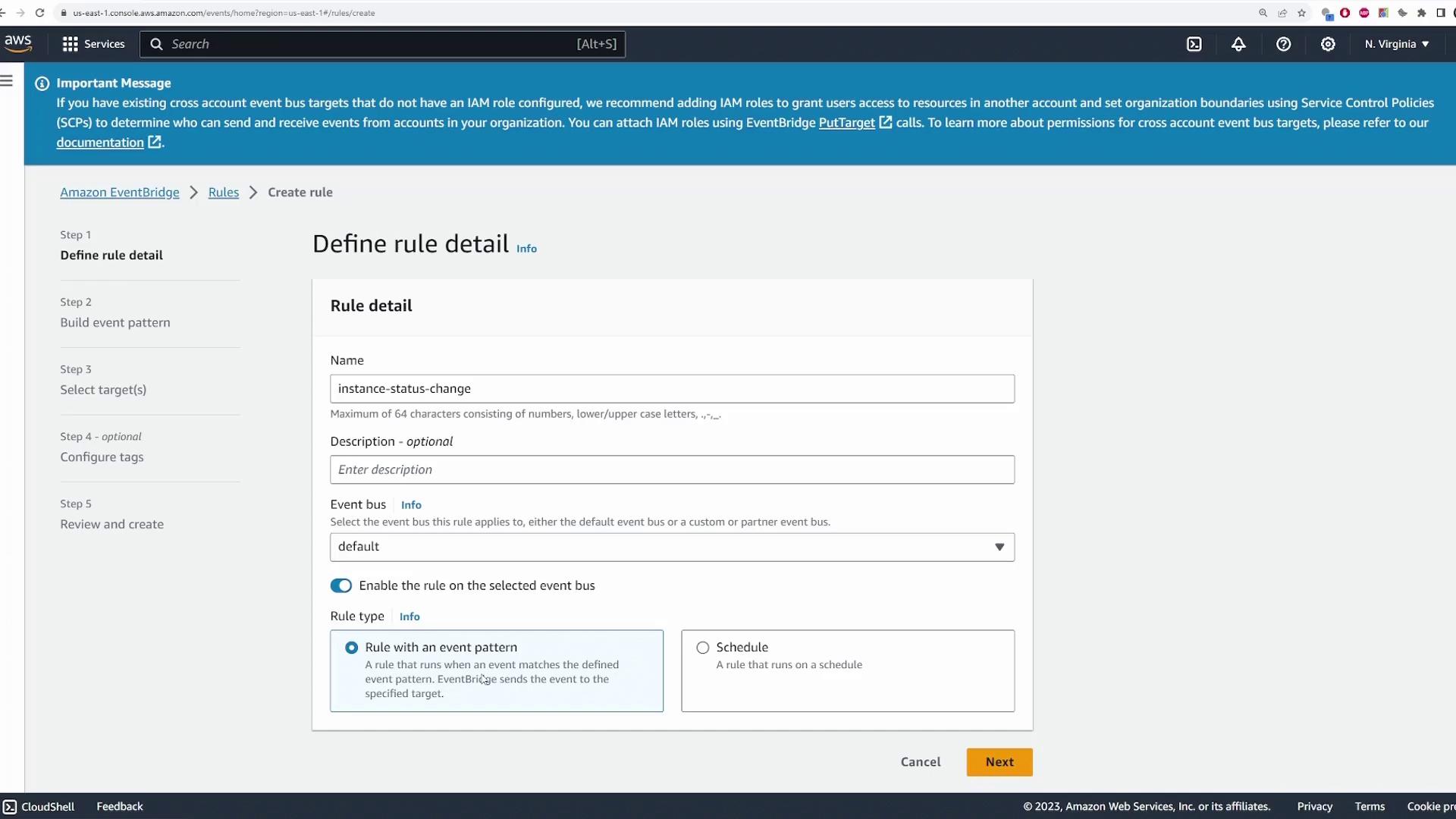Screen dimensions: 1456x819
Task: Open the help question mark icon
Action: (x=1283, y=44)
